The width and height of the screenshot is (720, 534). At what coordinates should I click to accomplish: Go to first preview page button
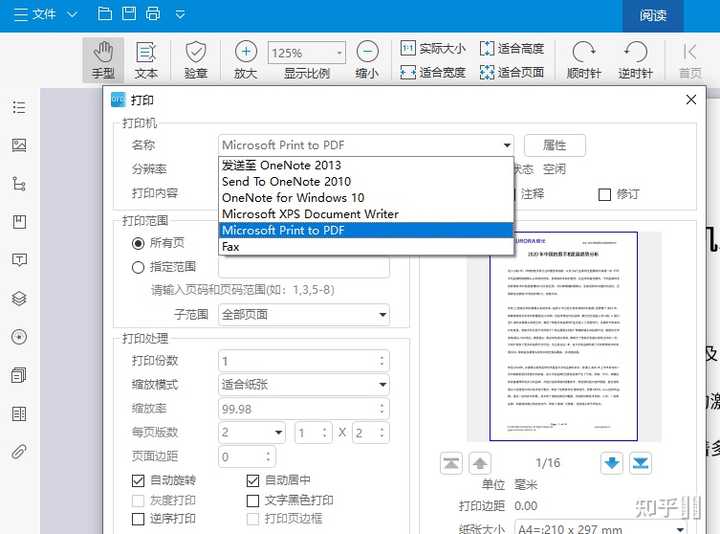tap(451, 463)
